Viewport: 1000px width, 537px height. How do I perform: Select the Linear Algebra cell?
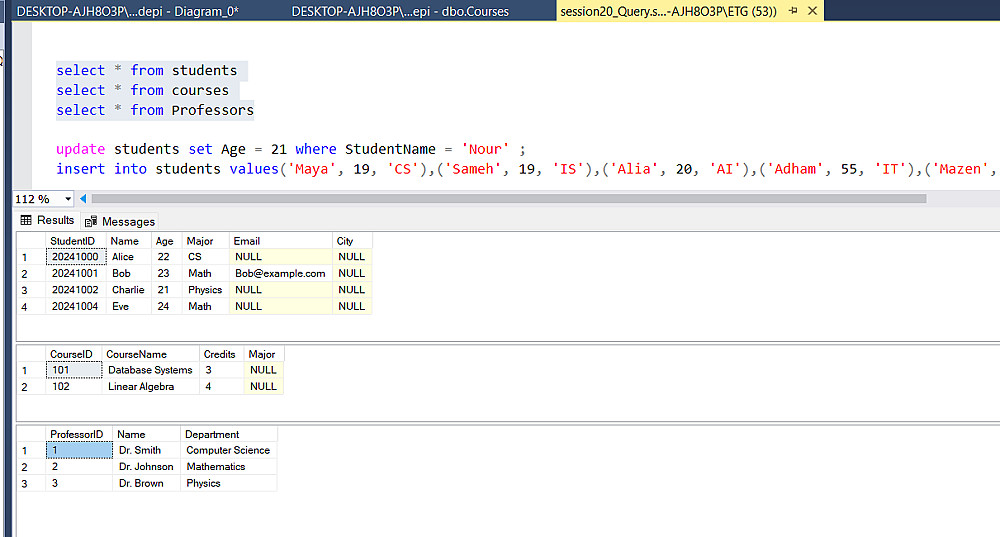(150, 386)
